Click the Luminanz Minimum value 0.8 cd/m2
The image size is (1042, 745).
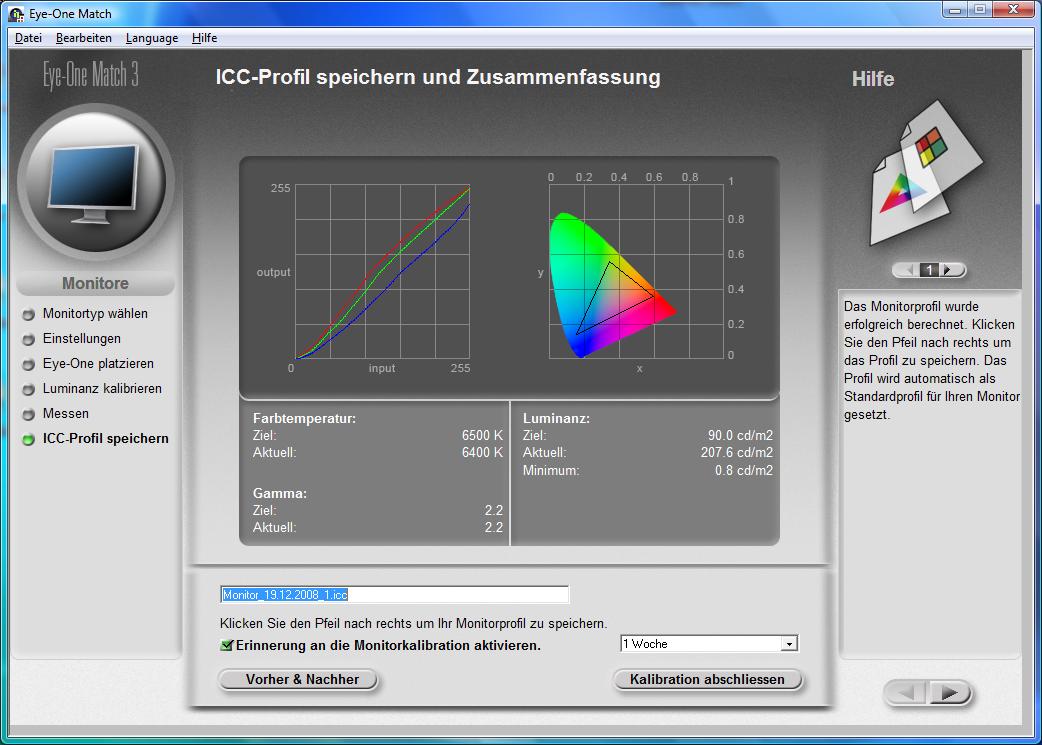pos(744,471)
